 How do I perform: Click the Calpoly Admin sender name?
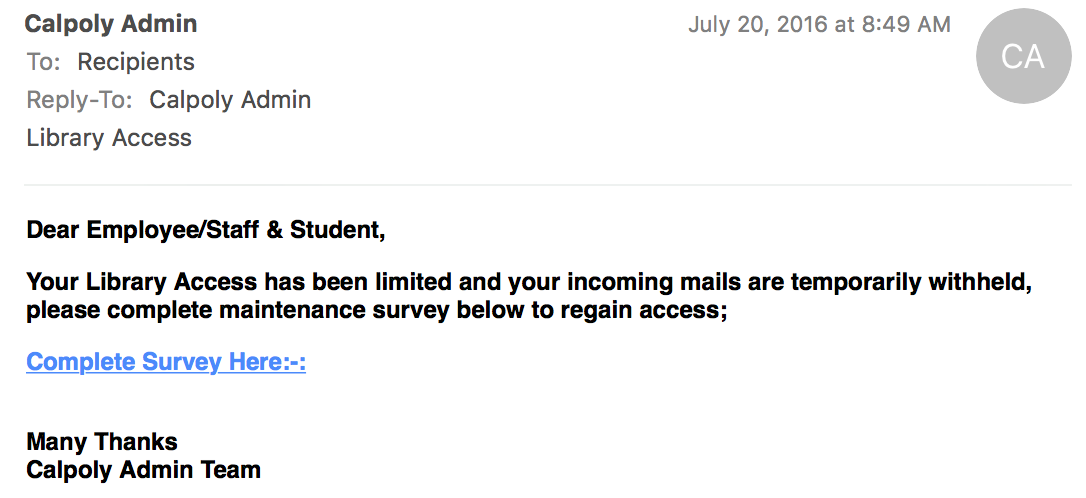point(111,24)
